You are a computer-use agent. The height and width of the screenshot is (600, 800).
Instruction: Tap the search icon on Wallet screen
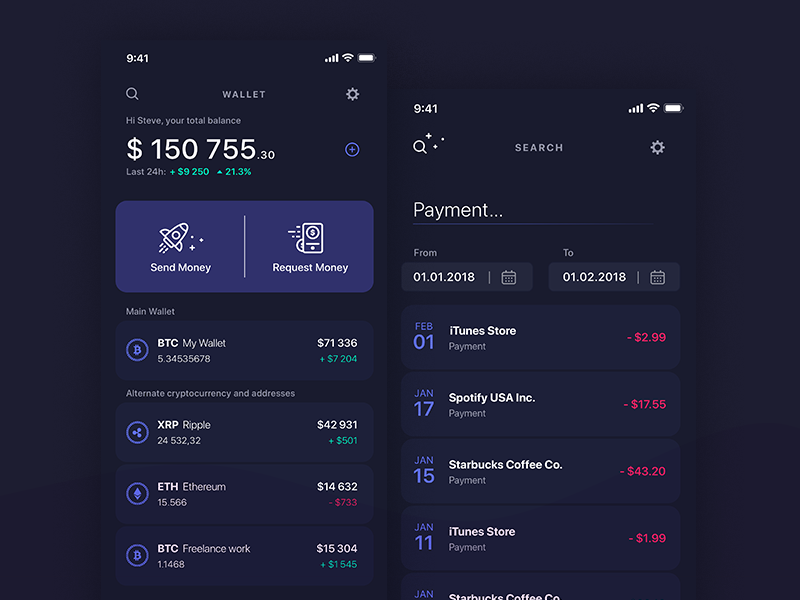132,94
